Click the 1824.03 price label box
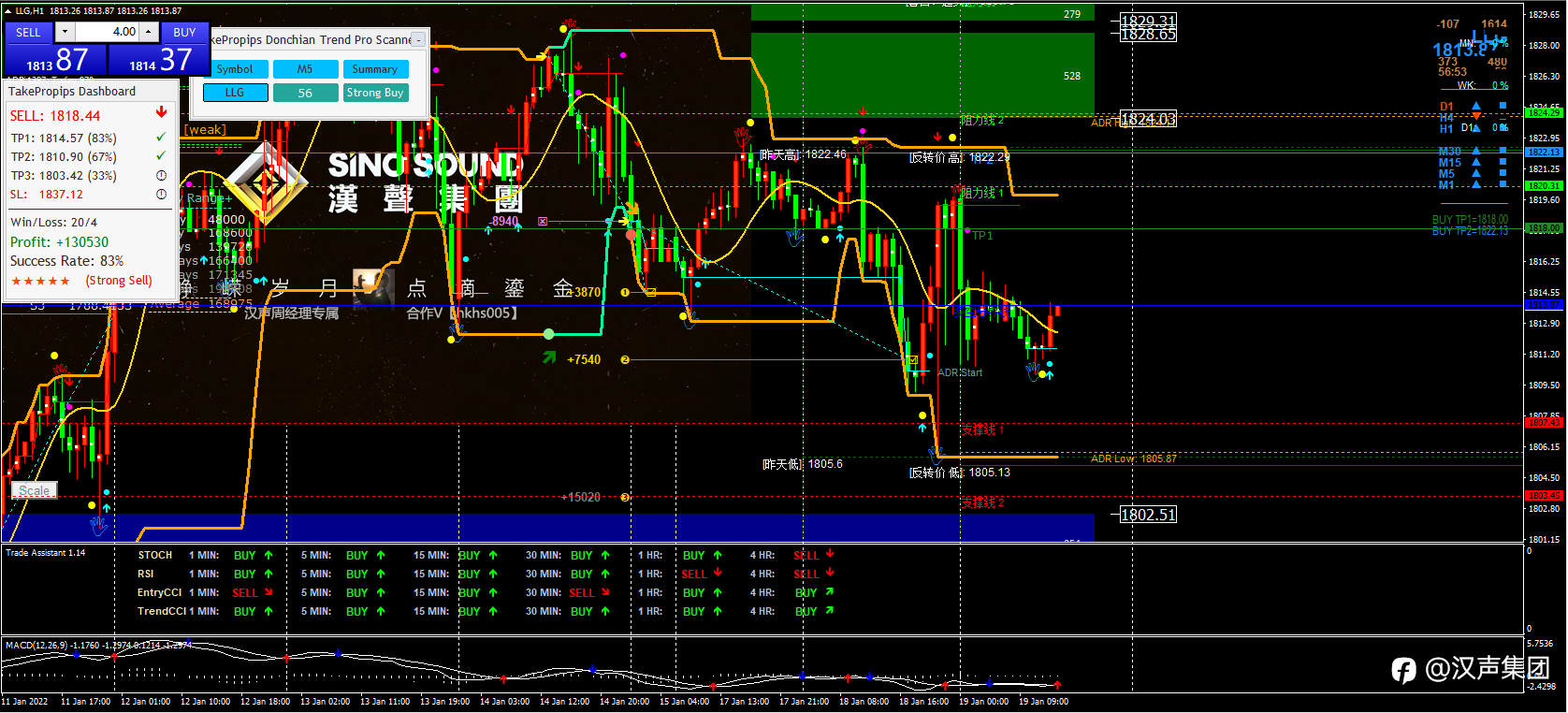The image size is (1568, 713). click(1148, 119)
